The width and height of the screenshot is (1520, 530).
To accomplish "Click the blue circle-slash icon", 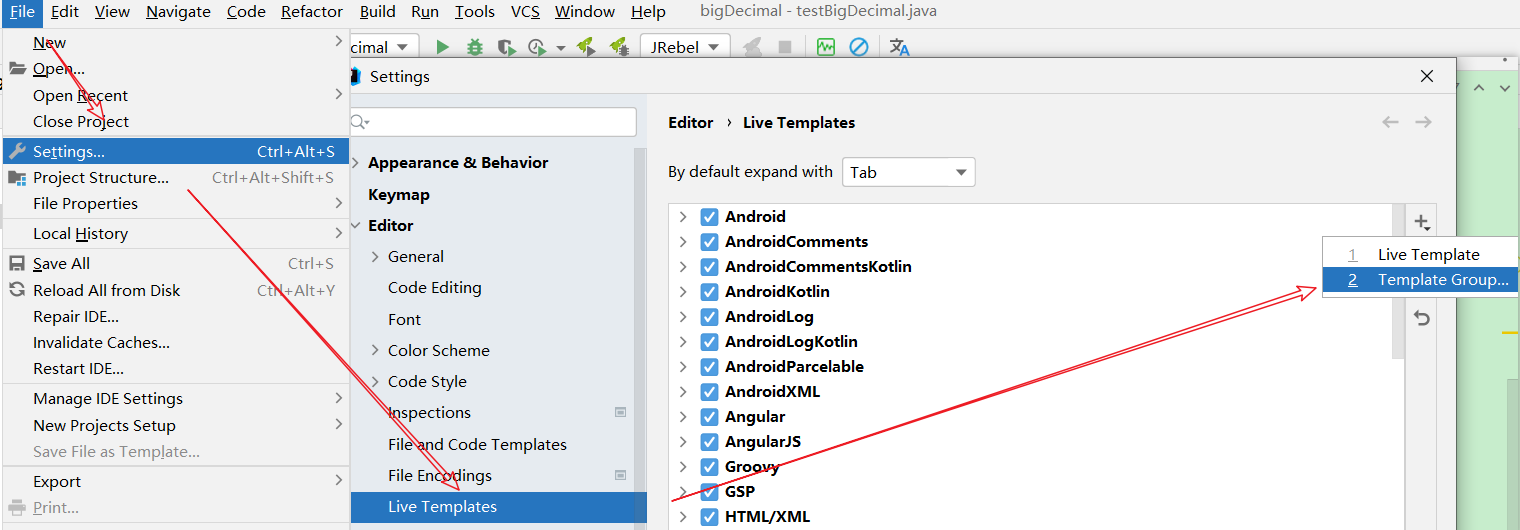I will 858,47.
